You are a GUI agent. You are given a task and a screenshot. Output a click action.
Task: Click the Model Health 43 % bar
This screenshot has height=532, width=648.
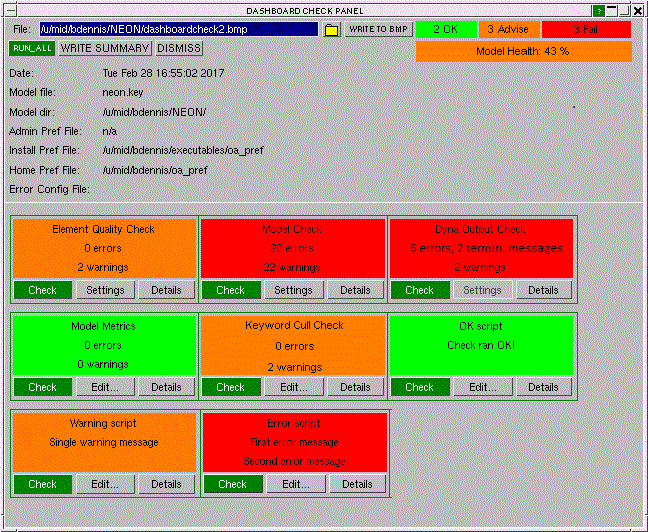coord(523,51)
